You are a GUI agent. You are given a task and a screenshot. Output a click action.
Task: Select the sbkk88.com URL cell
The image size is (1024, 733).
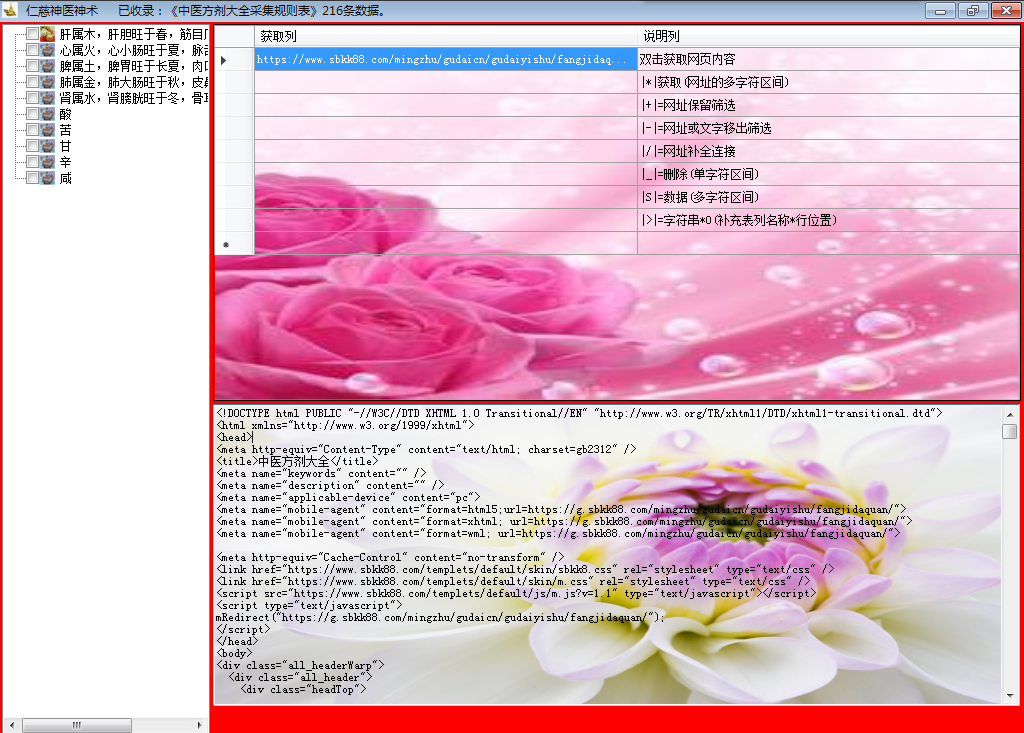click(x=445, y=59)
